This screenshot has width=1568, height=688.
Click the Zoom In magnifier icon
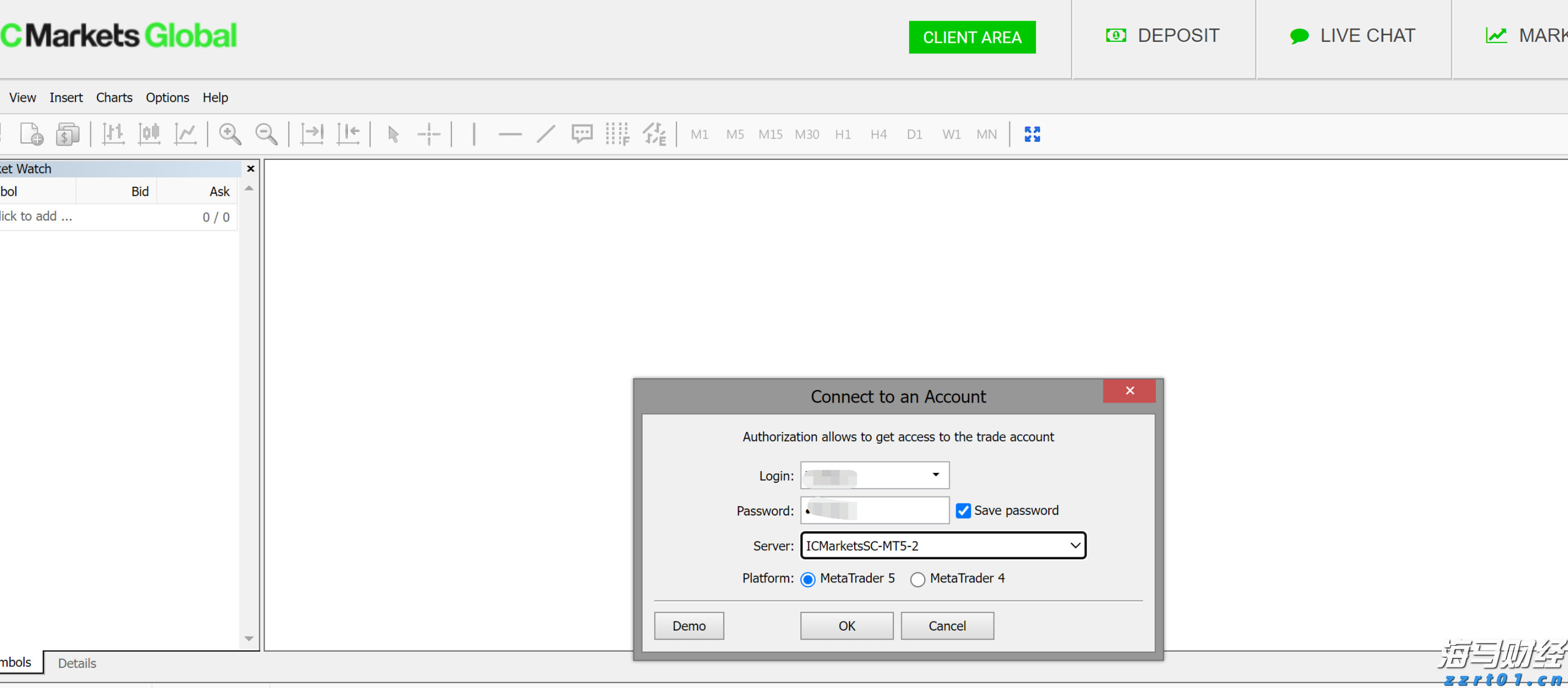(230, 134)
